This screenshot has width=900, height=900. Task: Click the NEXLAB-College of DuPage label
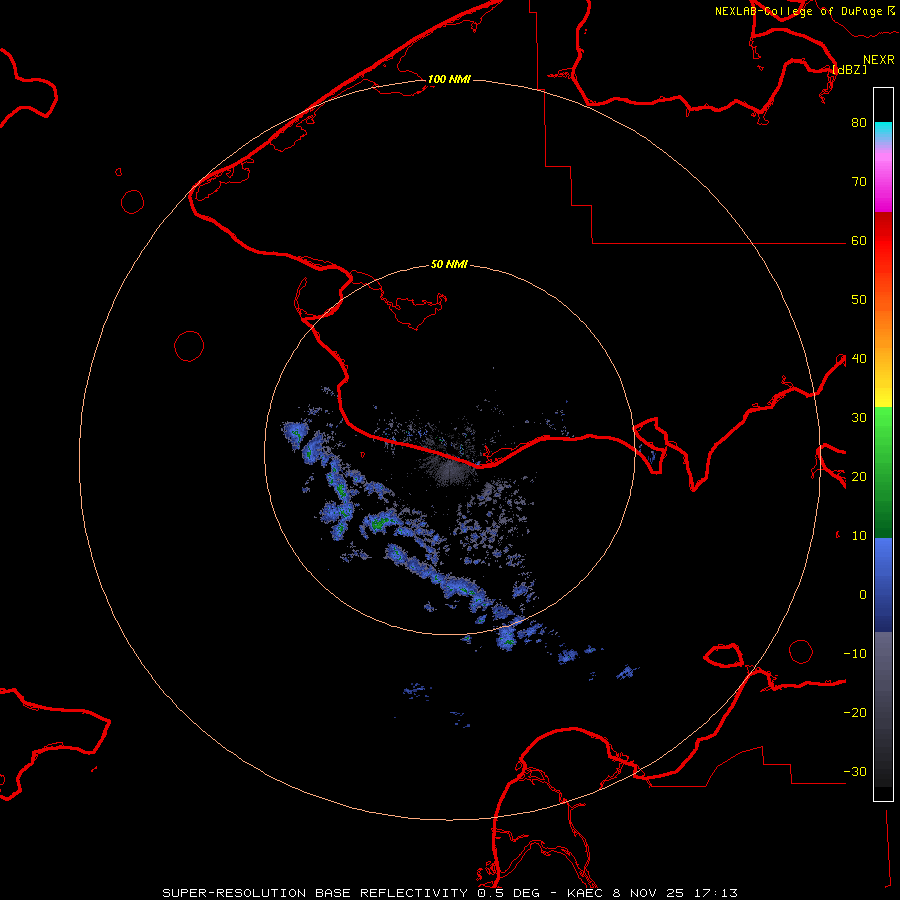click(x=799, y=11)
